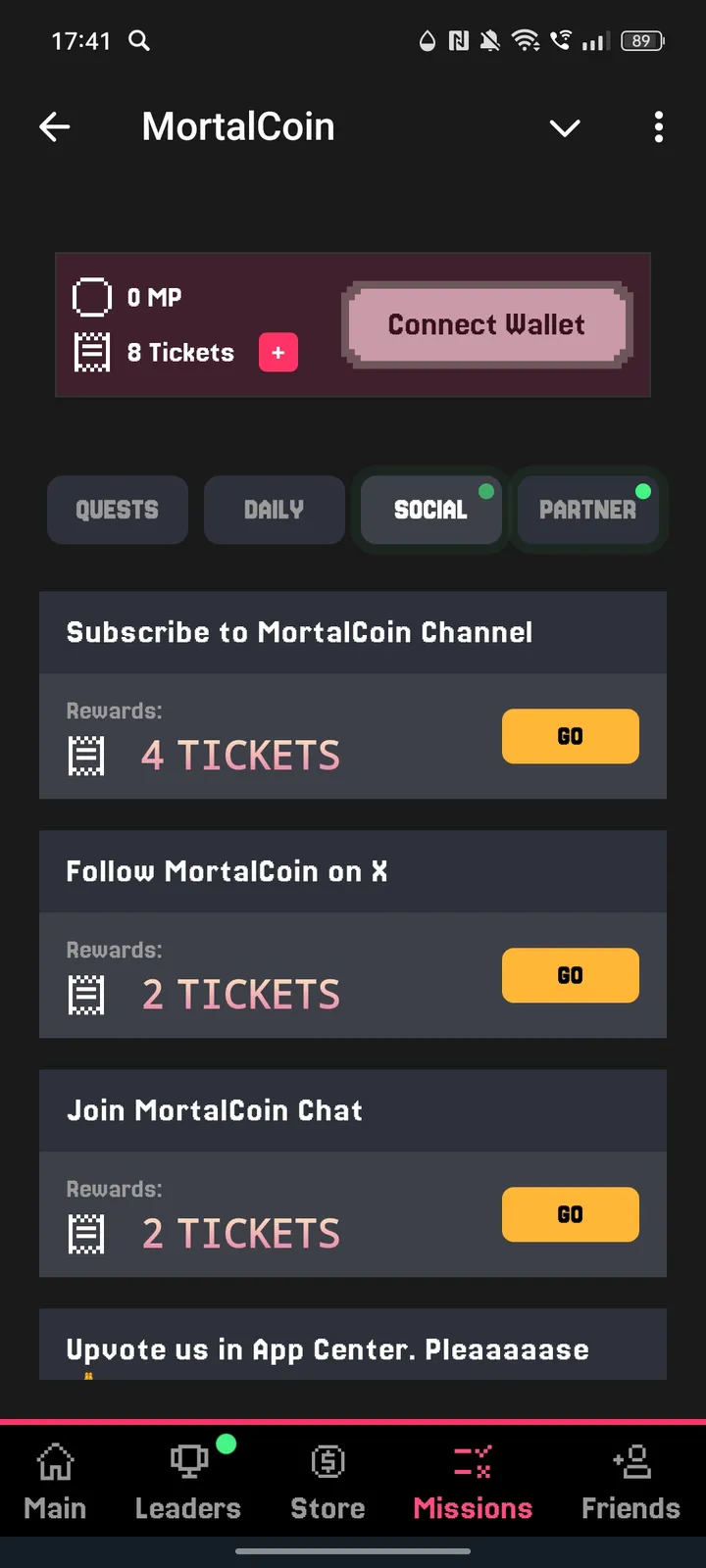706x1568 pixels.
Task: Tap the back arrow next to MortalCoin
Action: tap(55, 127)
